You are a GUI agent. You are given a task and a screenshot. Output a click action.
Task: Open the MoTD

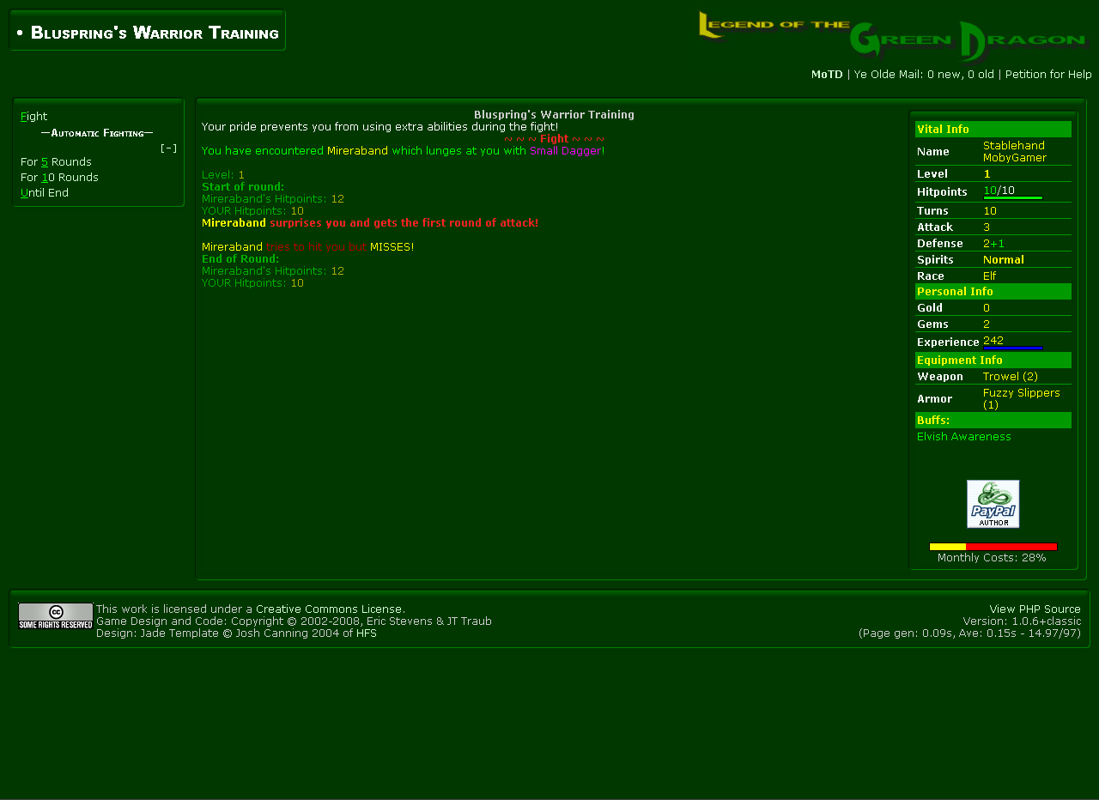[826, 74]
